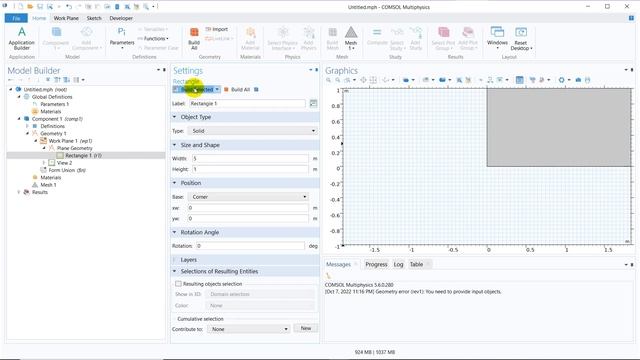This screenshot has height=360, width=640.
Task: Click the camera snapshot icon in Graphics toolbar
Action: [x=578, y=80]
